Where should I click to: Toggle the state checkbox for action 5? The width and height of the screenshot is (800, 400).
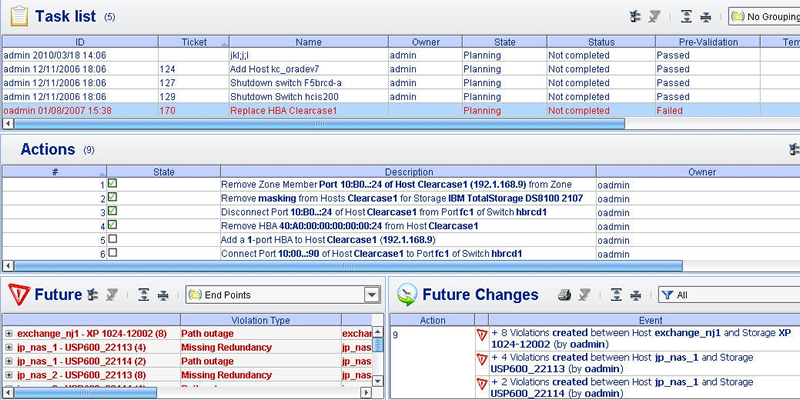point(113,240)
